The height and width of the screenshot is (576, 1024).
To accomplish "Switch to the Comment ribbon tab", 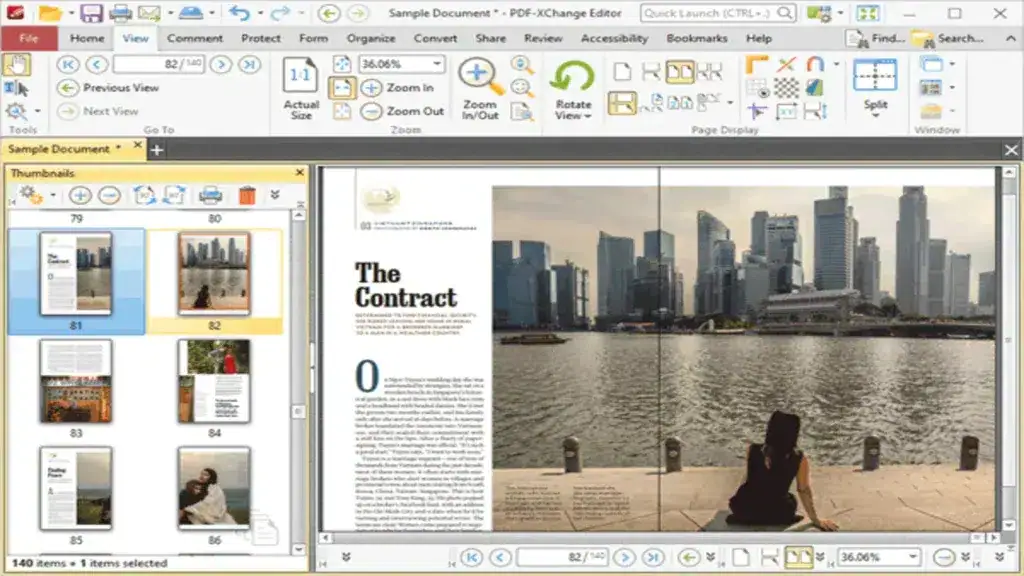I will tap(195, 38).
